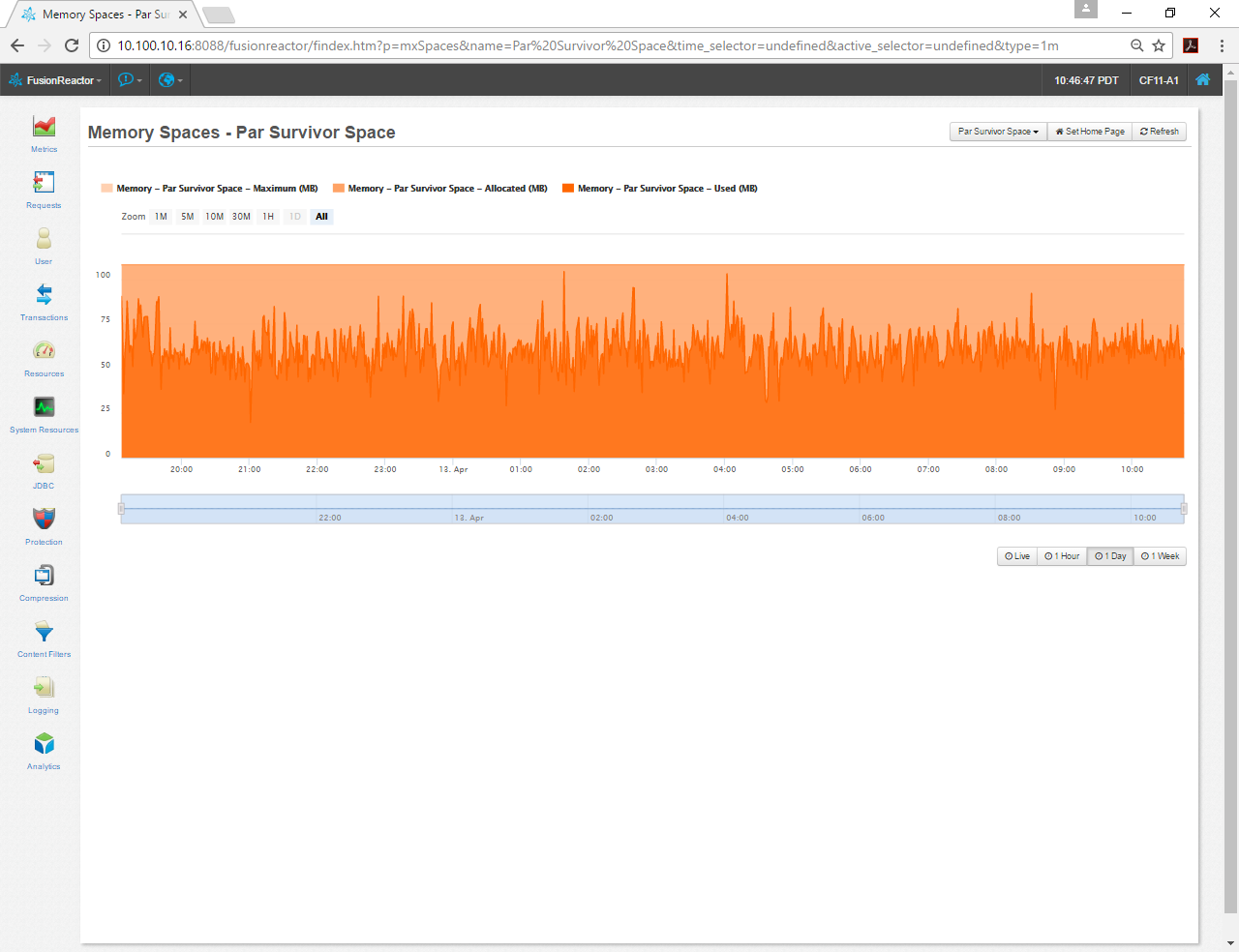This screenshot has height=952, width=1239.
Task: Click the Refresh button
Action: [x=1159, y=132]
